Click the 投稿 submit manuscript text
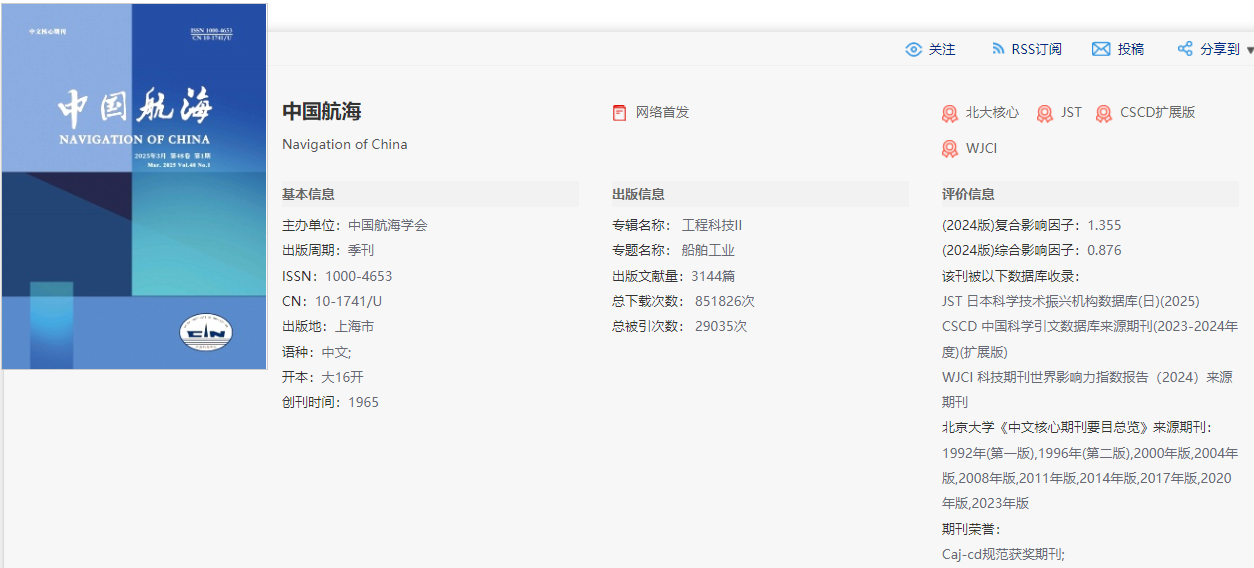Viewport: 1254px width, 568px height. point(1131,49)
